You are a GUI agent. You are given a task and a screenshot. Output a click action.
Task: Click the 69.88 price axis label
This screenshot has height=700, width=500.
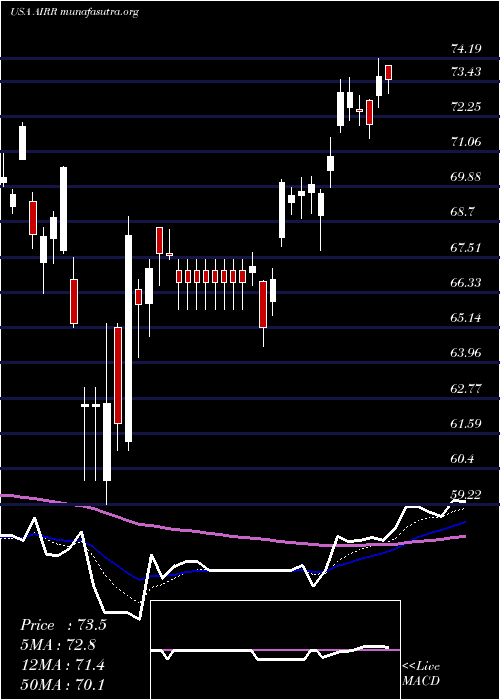[x=466, y=177]
